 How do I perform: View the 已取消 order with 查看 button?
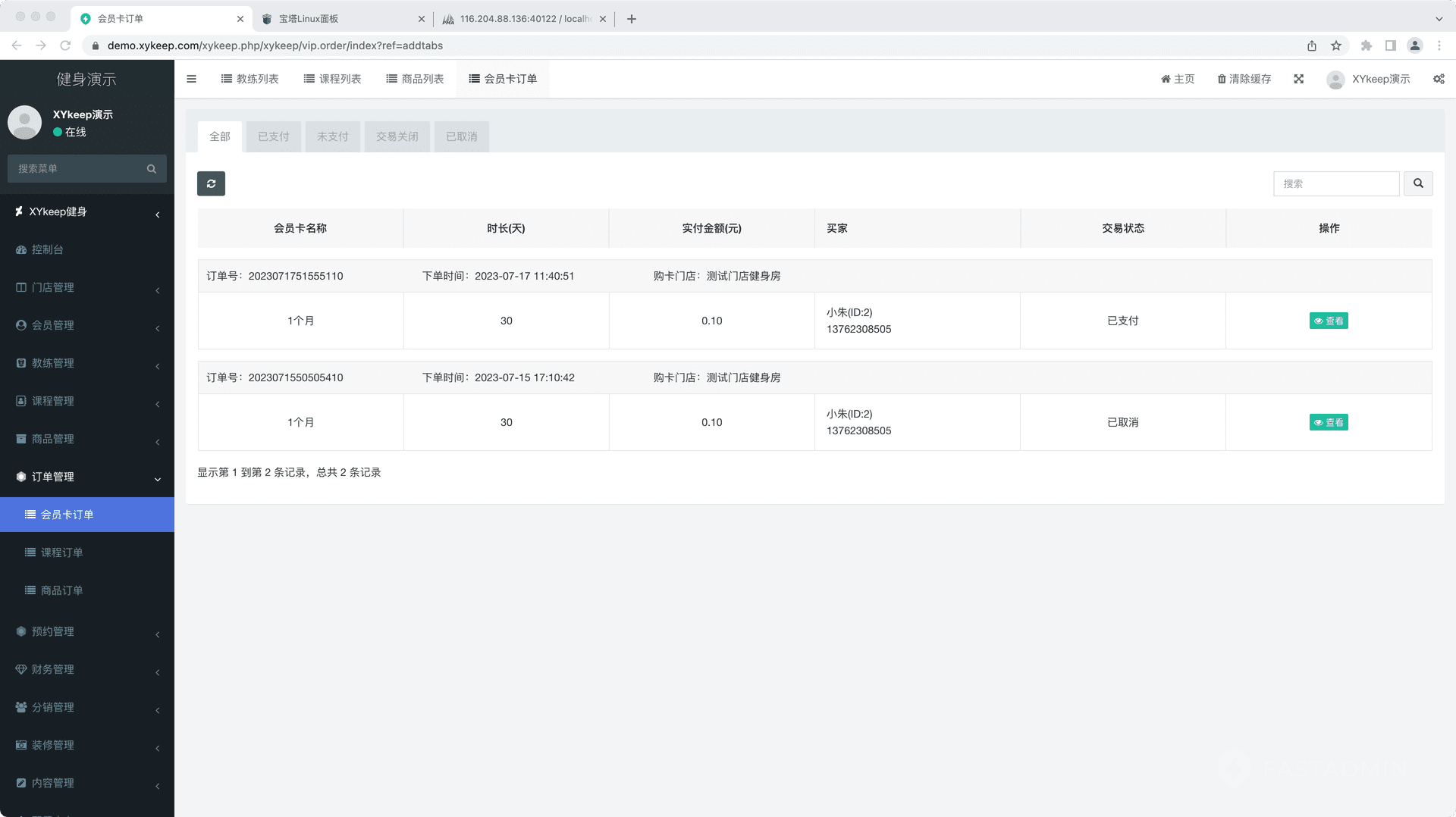click(x=1329, y=422)
